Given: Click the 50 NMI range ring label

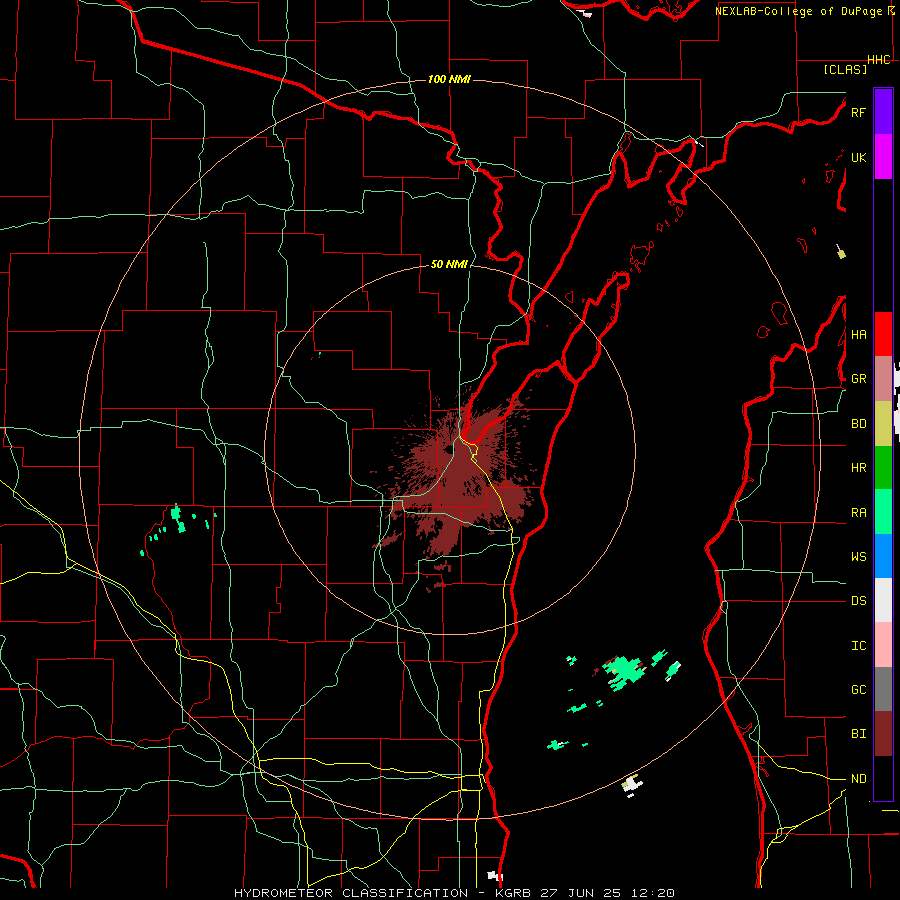Looking at the screenshot, I should (x=449, y=264).
